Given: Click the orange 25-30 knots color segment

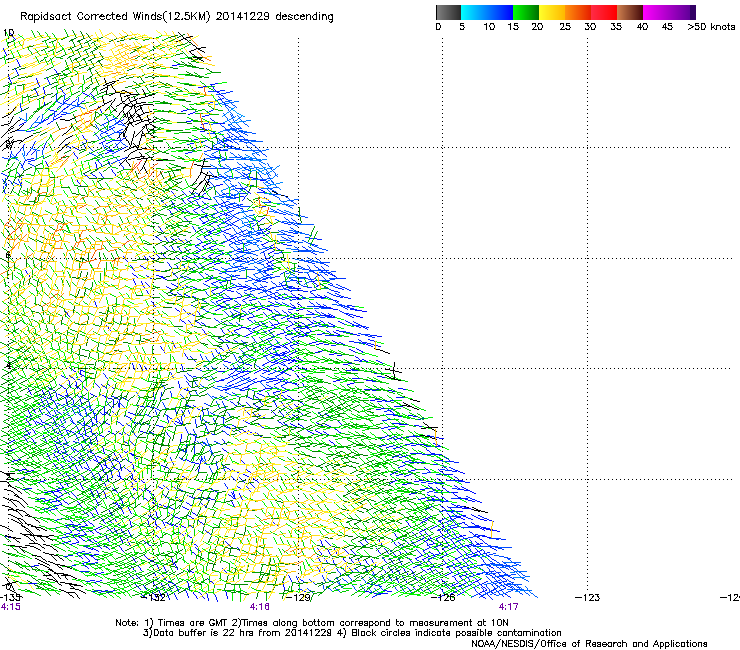Looking at the screenshot, I should coord(578,12).
